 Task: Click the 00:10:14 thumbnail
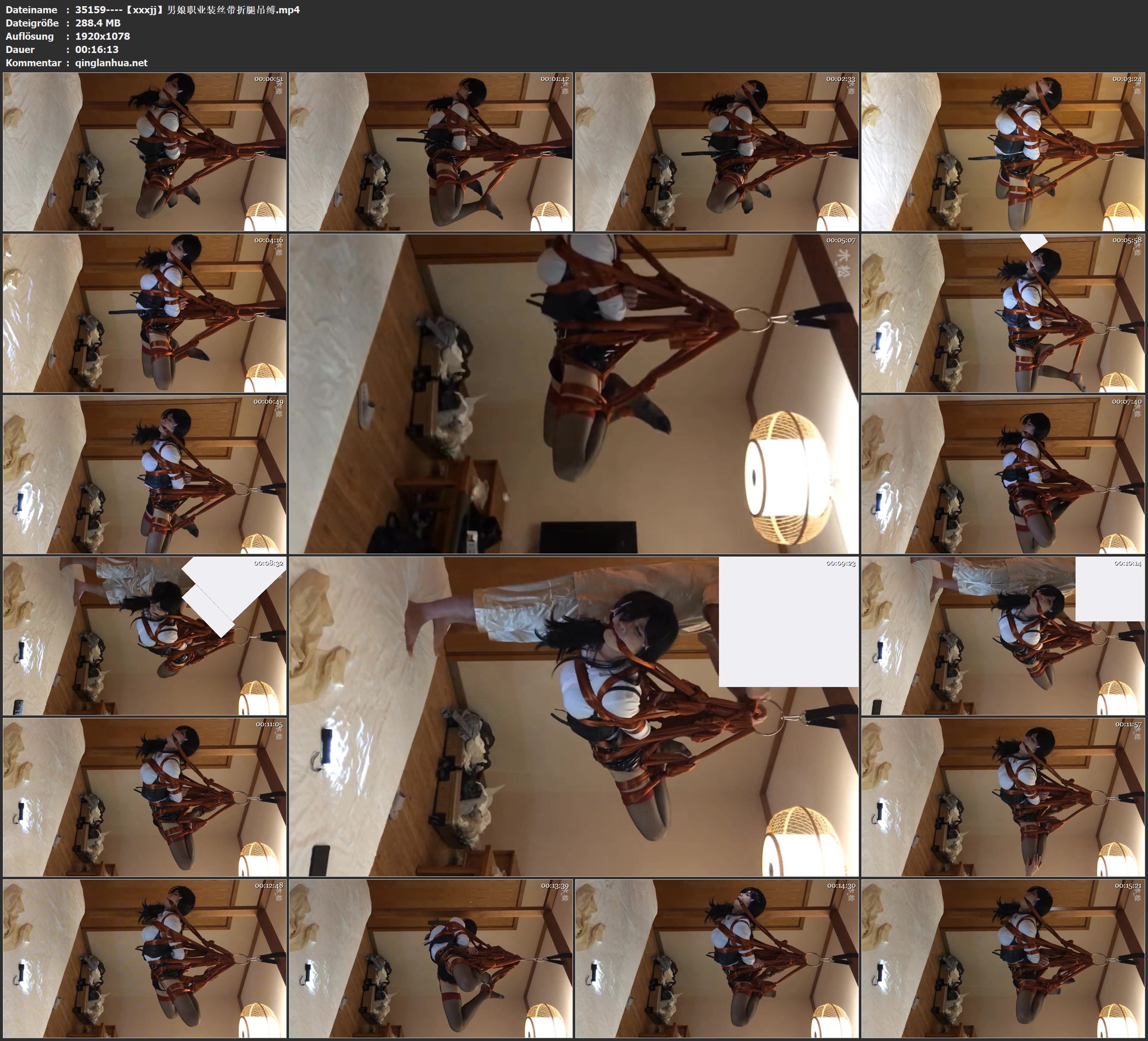pyautogui.click(x=1002, y=636)
